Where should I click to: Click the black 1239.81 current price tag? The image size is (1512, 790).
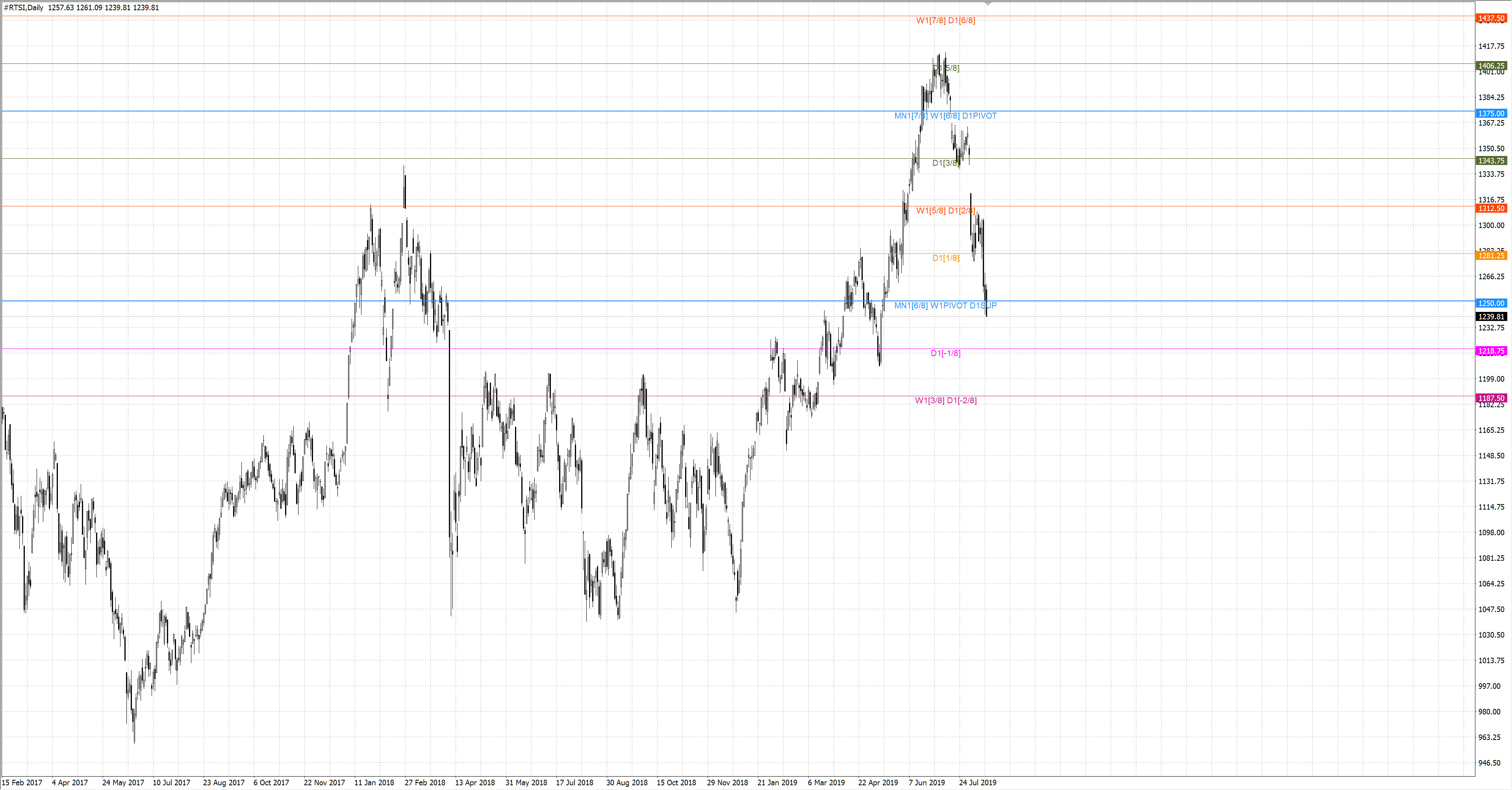coord(1491,316)
